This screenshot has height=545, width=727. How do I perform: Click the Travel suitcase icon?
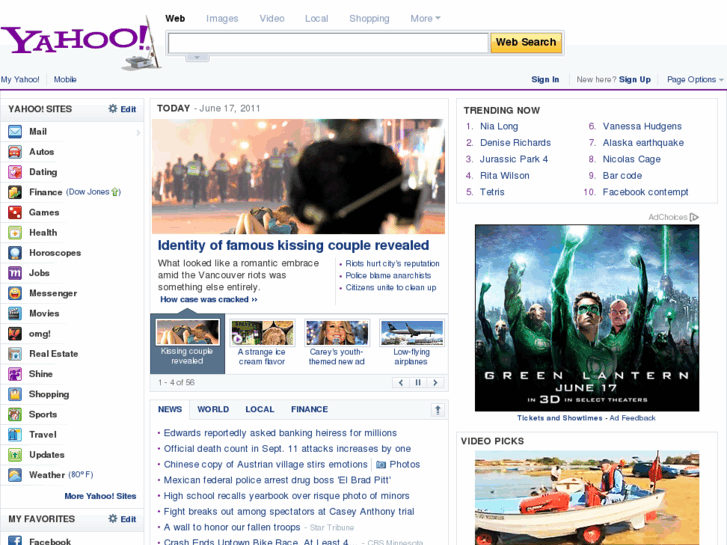point(15,434)
